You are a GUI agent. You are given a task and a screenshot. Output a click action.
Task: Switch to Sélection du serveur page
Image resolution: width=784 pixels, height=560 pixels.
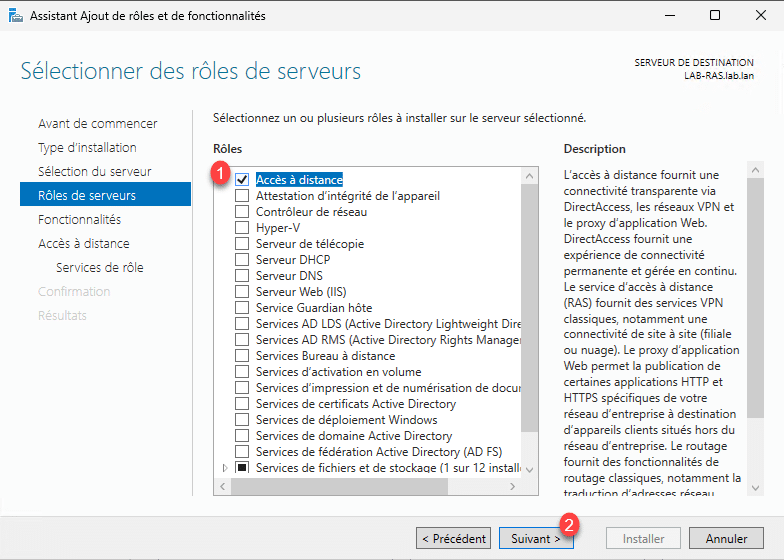[94, 172]
